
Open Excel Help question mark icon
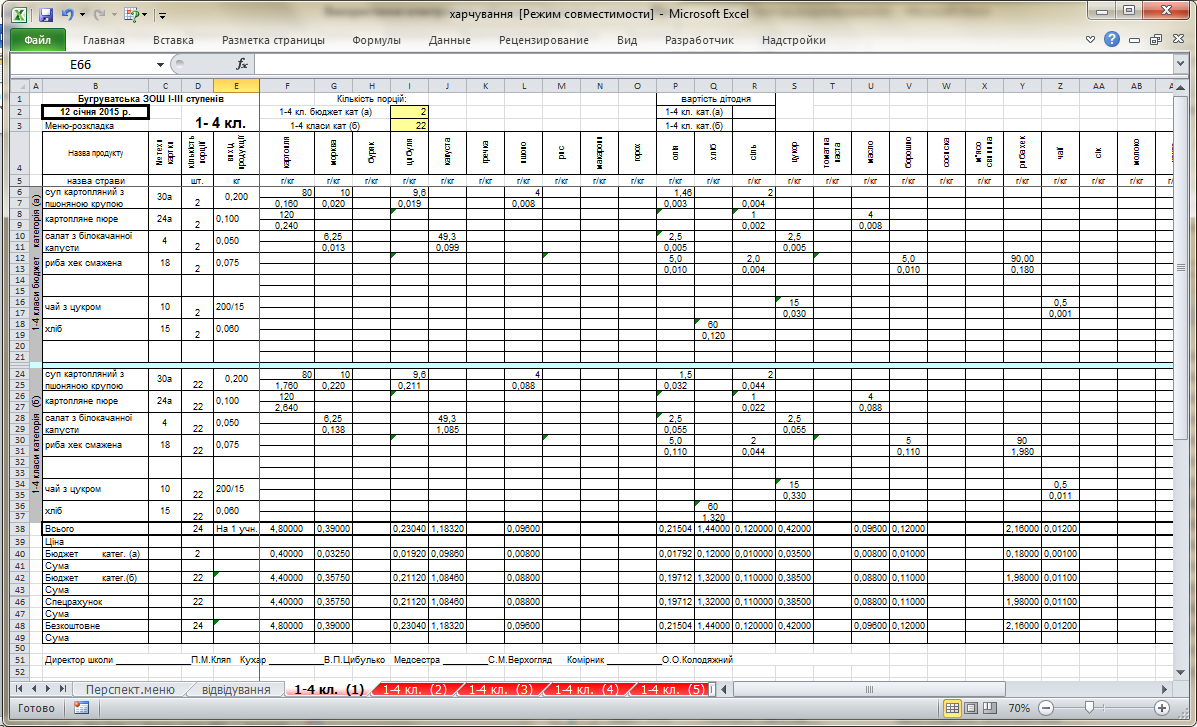point(1111,40)
